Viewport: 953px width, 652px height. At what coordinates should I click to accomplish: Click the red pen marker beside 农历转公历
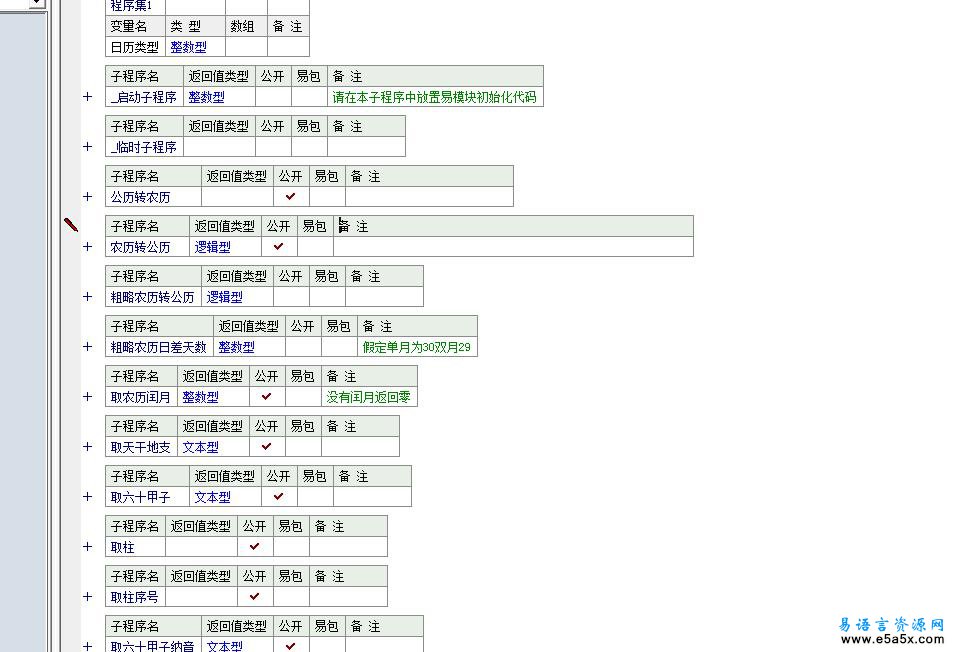point(71,225)
